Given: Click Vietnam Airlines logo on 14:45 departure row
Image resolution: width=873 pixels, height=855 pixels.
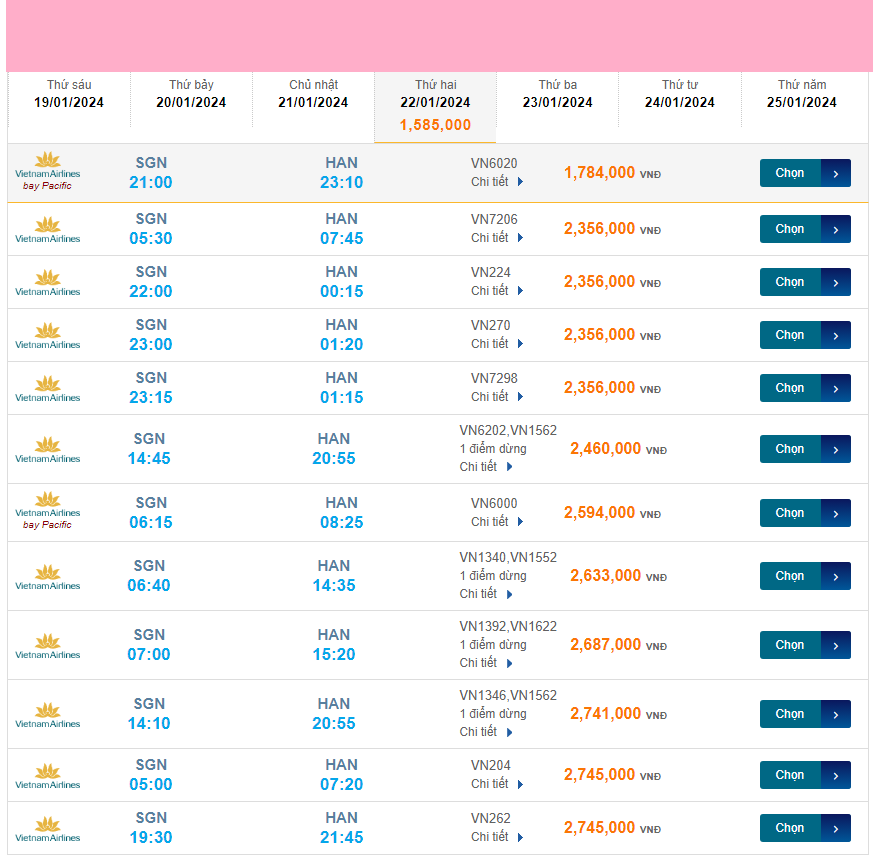Looking at the screenshot, I should click(48, 449).
